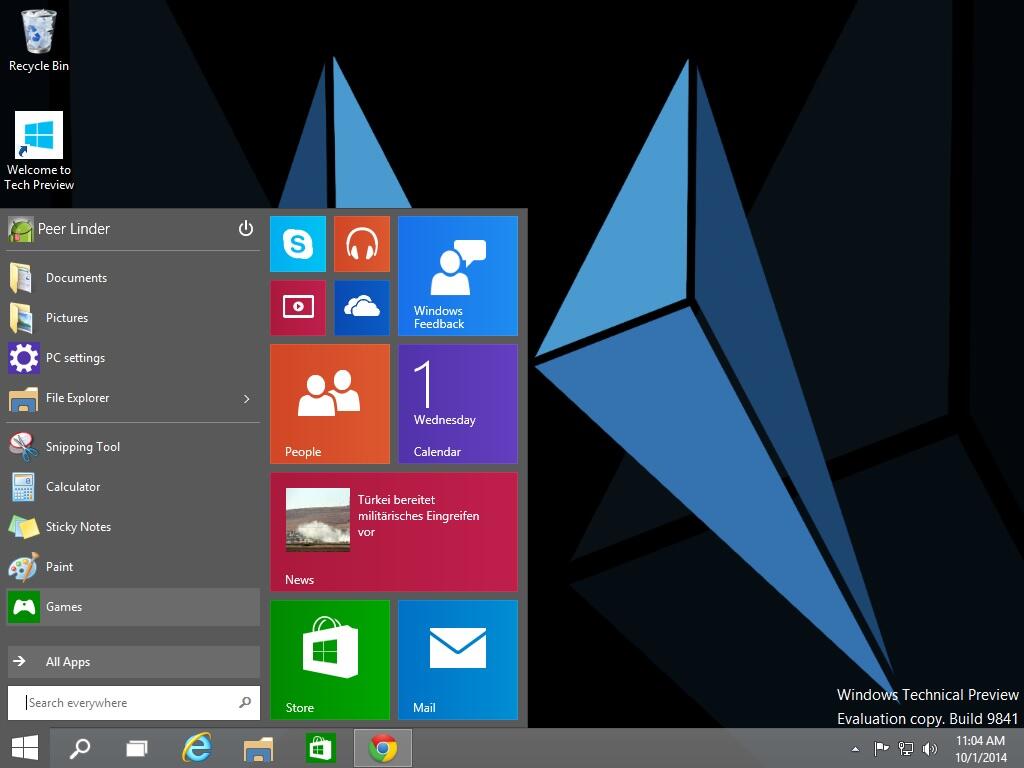
Task: Open the Video tile
Action: tap(298, 308)
